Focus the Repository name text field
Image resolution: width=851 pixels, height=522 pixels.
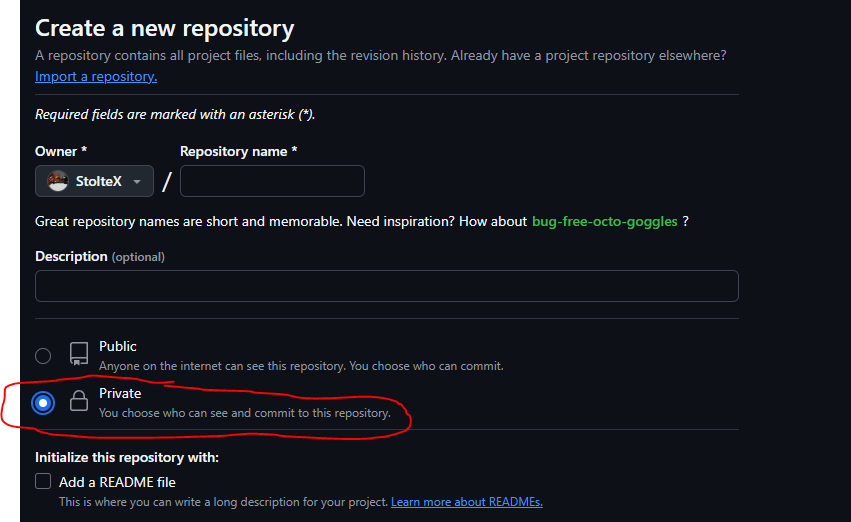[272, 181]
